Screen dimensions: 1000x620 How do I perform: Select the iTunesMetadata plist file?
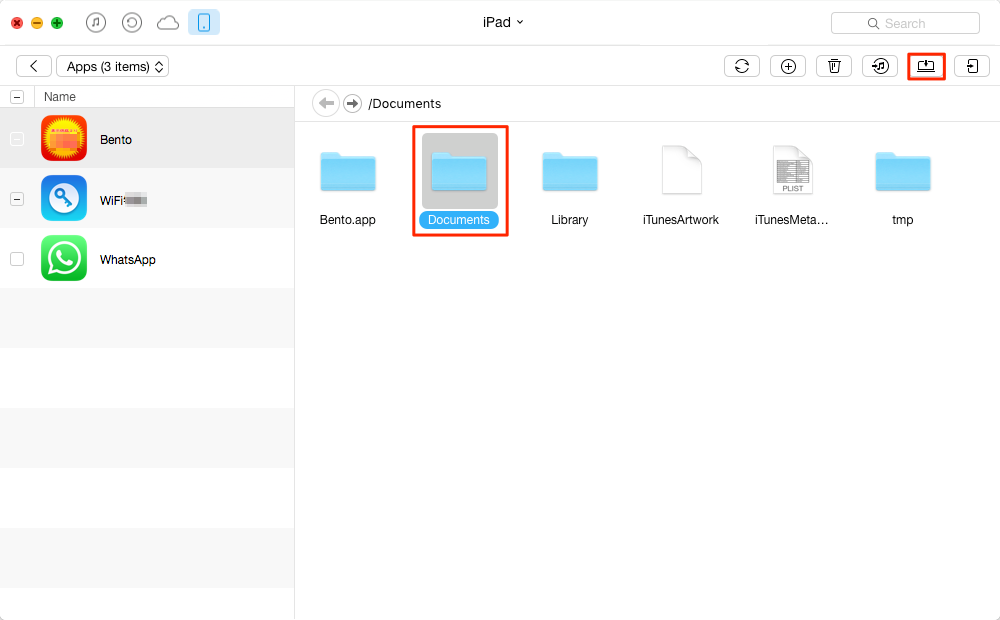[792, 170]
